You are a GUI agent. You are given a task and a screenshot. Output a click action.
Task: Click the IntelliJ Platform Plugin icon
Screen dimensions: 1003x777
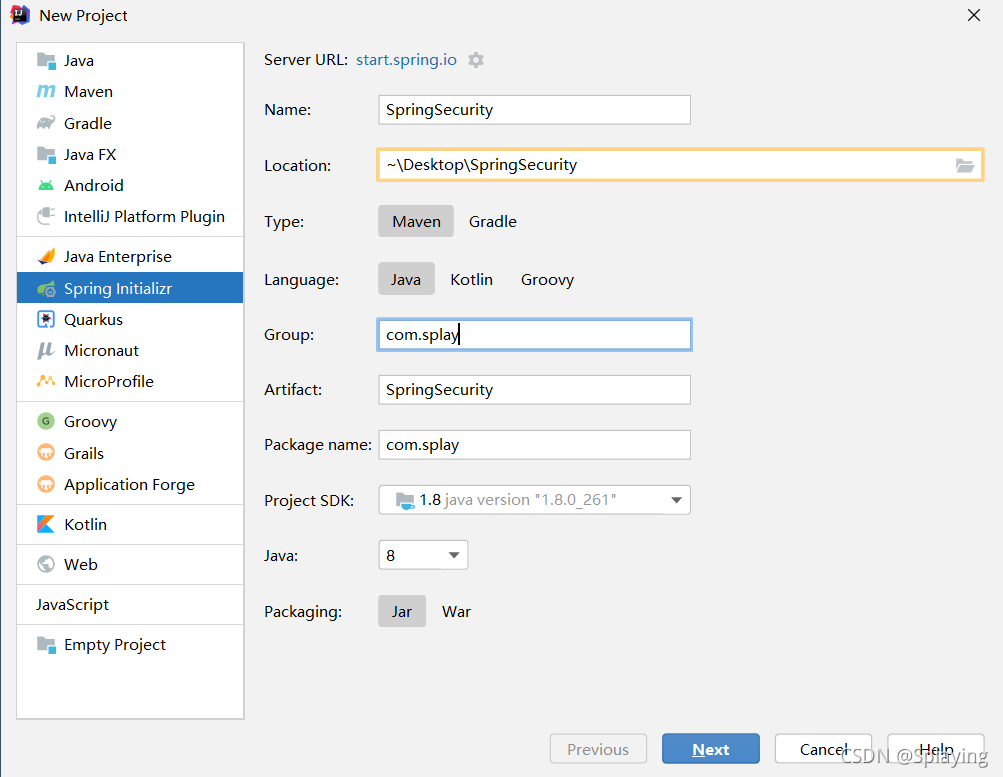coord(46,216)
